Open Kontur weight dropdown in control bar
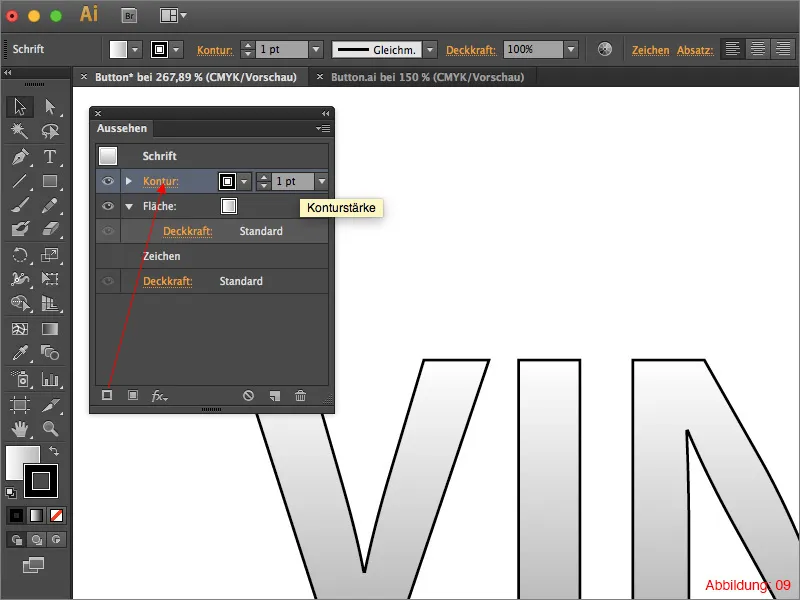This screenshot has height=600, width=800. [316, 49]
